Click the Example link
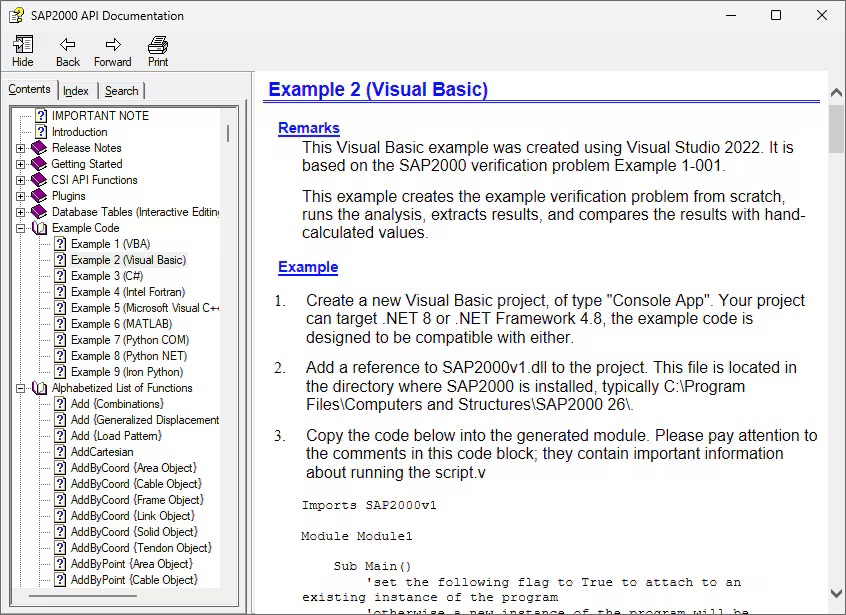 pyautogui.click(x=307, y=267)
